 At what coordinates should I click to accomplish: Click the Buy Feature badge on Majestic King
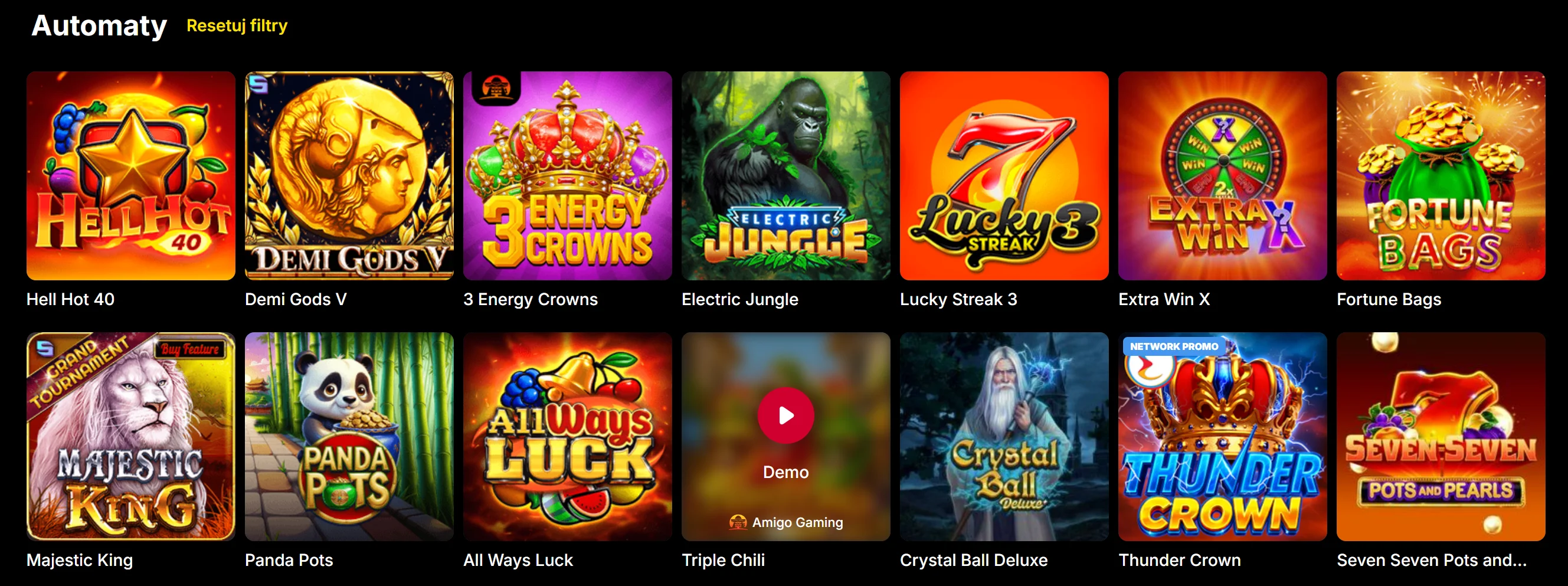(190, 349)
